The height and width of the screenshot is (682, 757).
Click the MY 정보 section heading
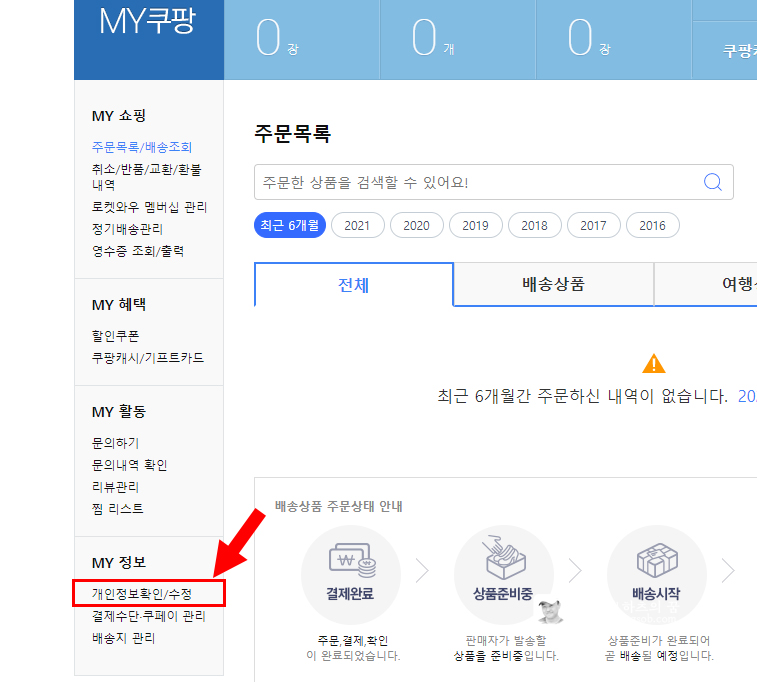pos(119,562)
